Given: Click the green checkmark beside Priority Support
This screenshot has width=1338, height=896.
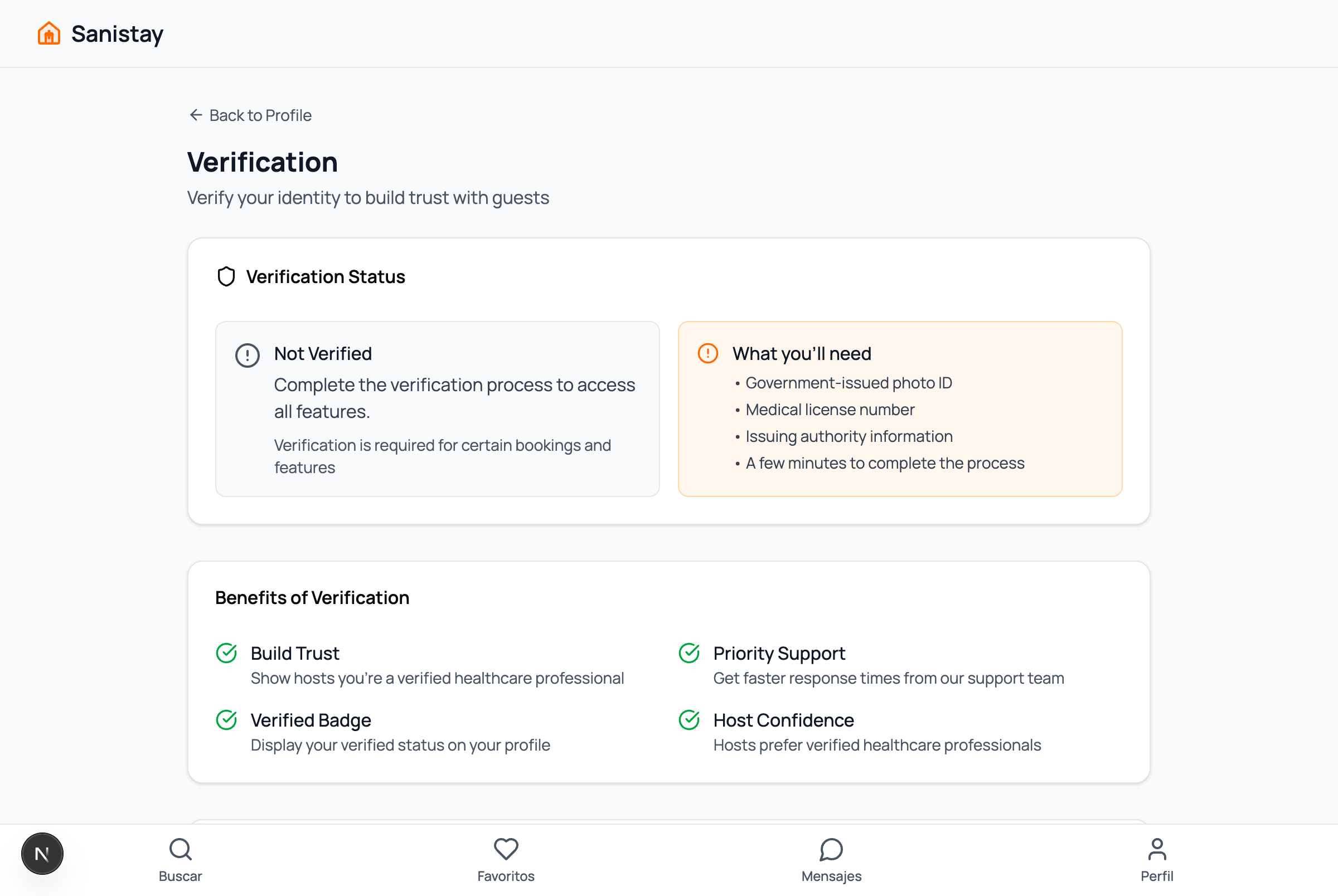Looking at the screenshot, I should tap(689, 653).
